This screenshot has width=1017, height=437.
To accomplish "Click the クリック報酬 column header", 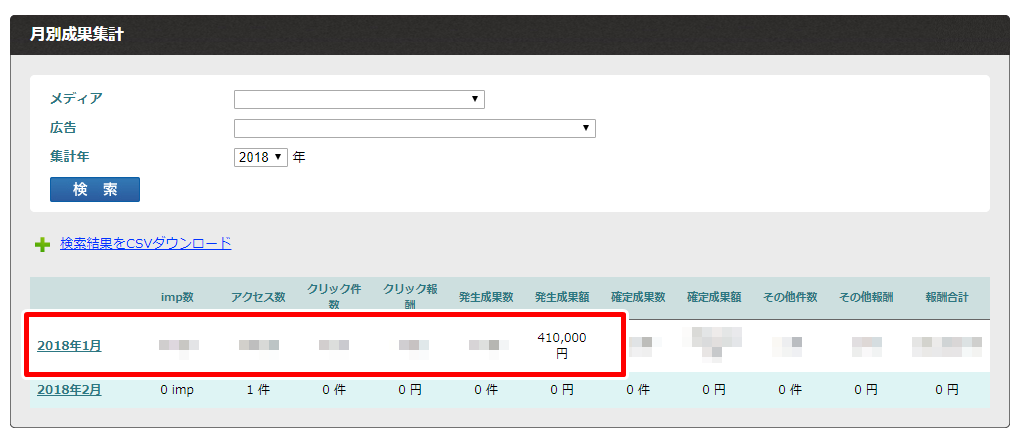I will point(410,298).
